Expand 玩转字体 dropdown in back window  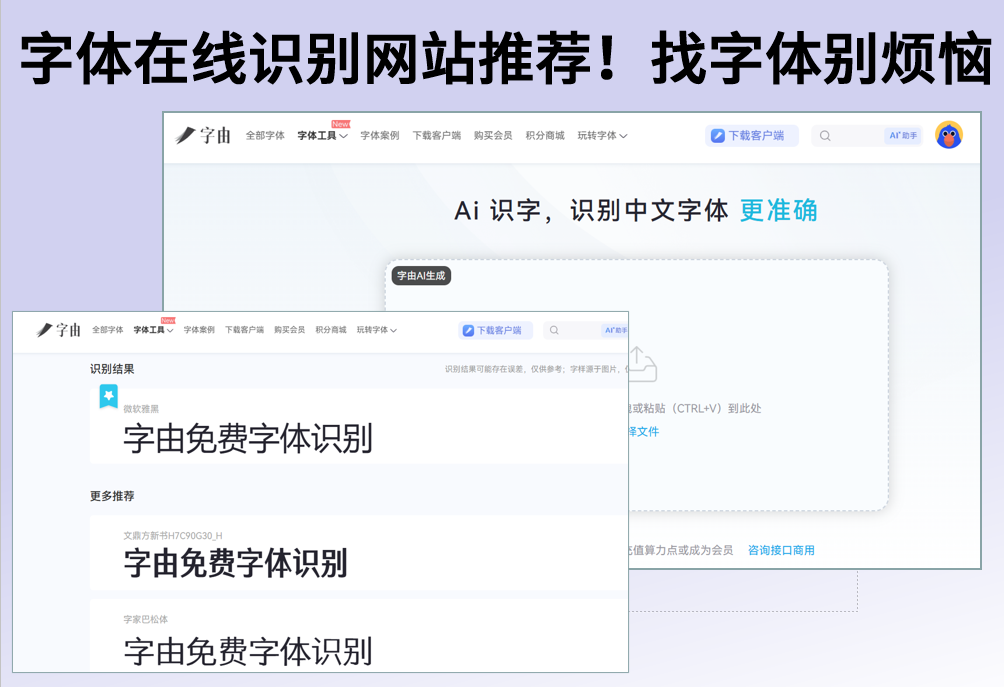[x=603, y=136]
